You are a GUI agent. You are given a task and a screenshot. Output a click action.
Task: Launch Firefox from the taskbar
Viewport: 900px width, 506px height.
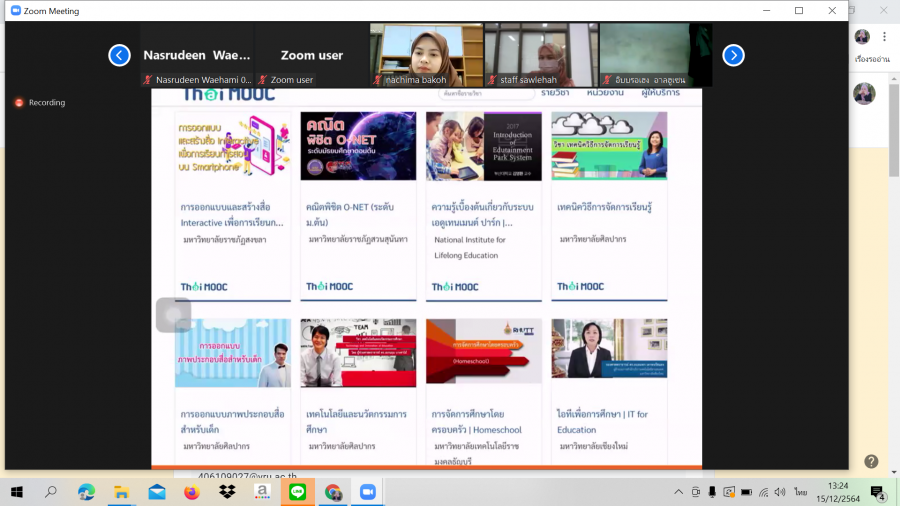(x=192, y=492)
